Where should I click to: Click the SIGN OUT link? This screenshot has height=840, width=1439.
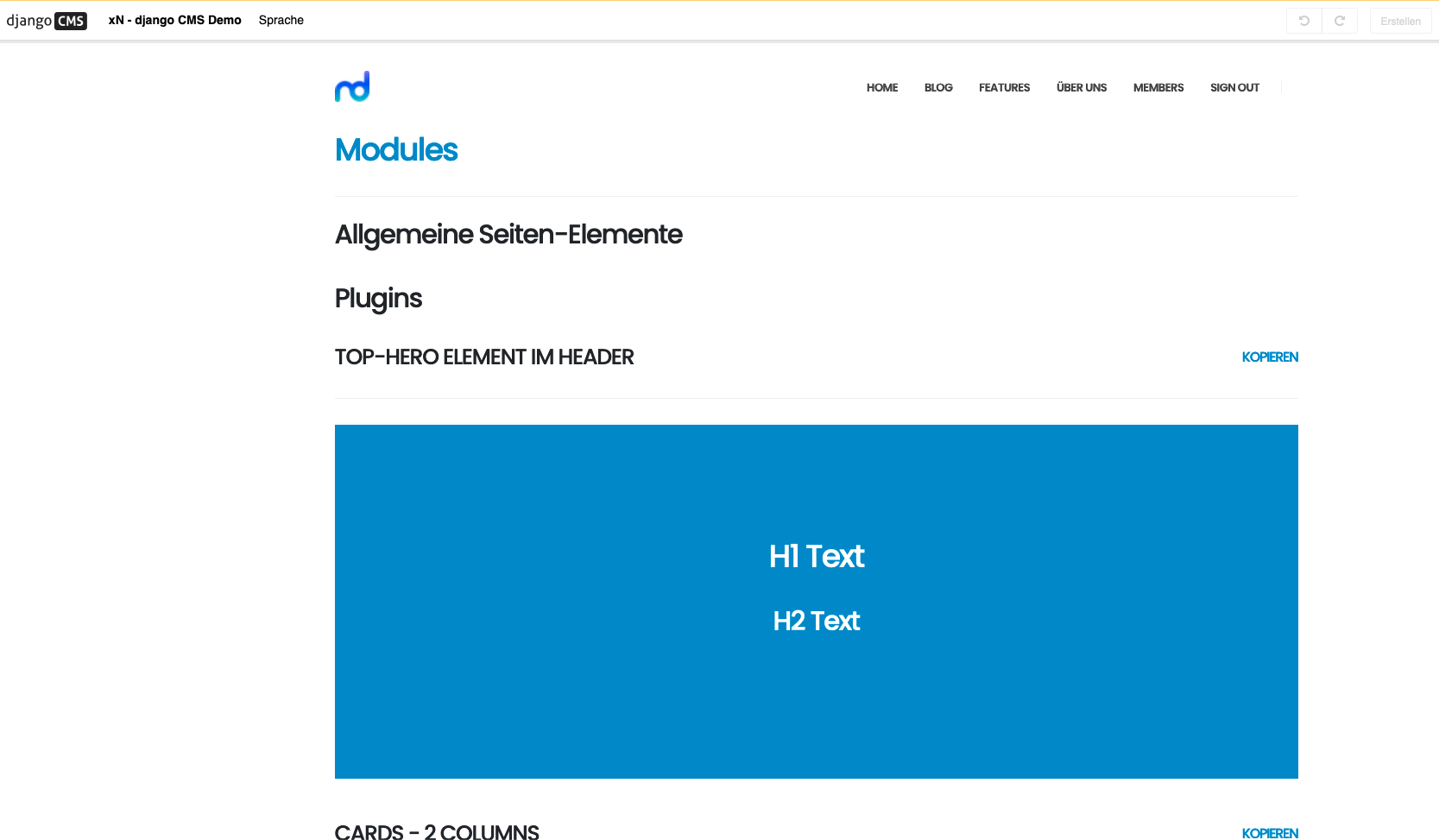coord(1234,87)
